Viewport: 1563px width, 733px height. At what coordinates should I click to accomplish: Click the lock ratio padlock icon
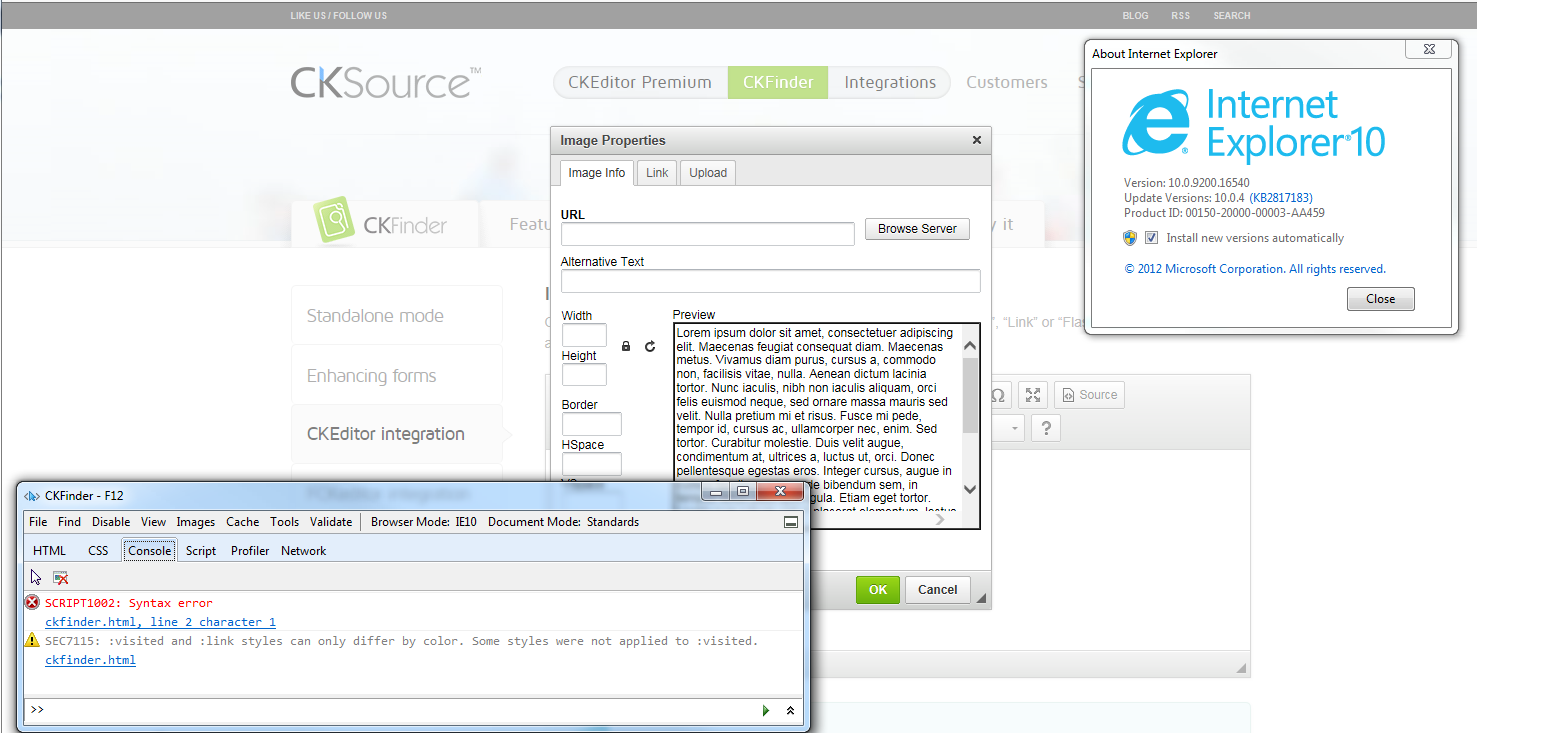click(626, 346)
